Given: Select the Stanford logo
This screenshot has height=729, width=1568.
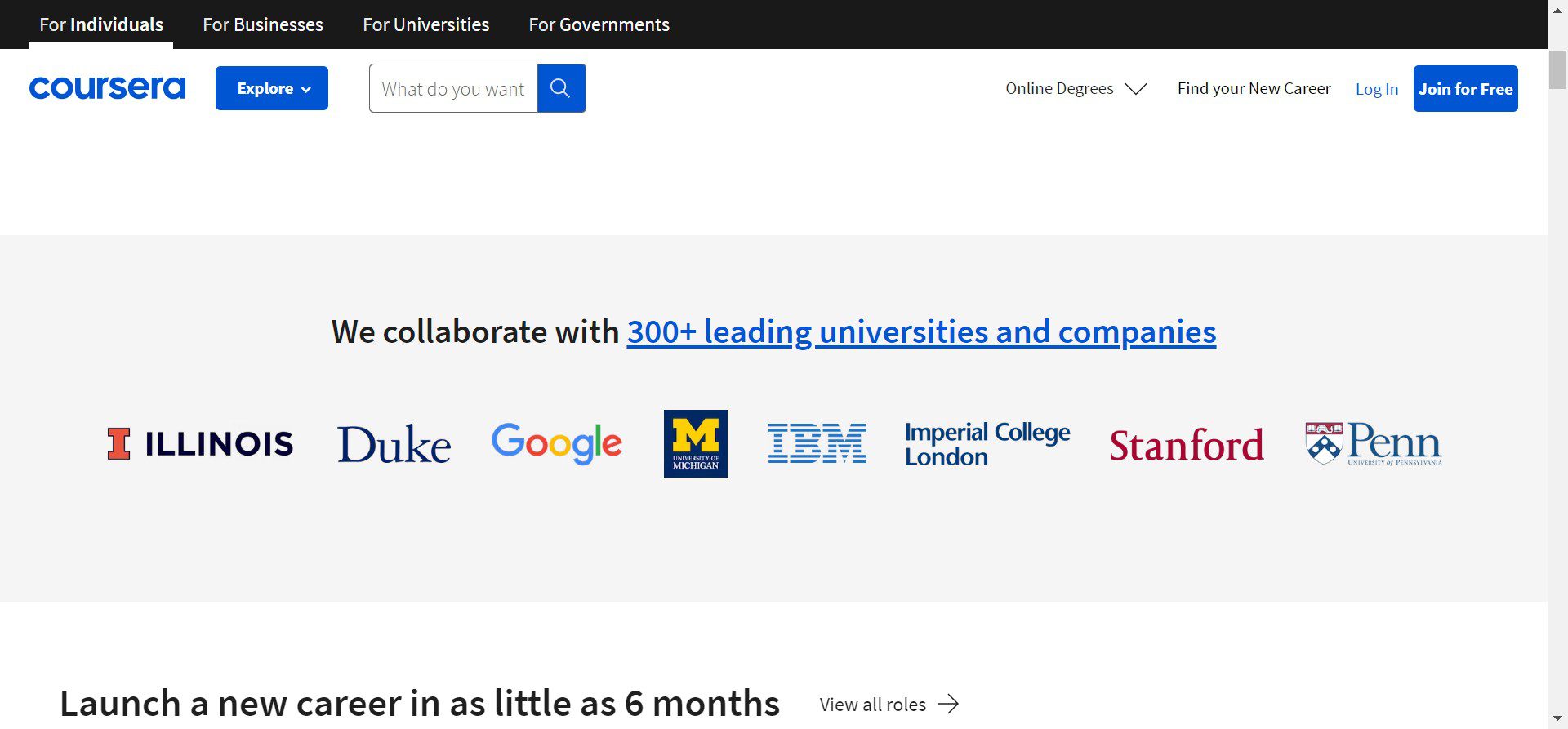Looking at the screenshot, I should coord(1186,445).
